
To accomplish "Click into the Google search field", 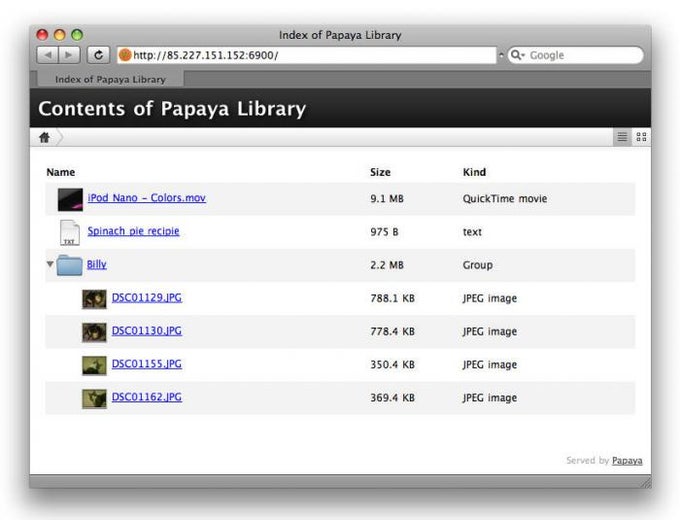I will (x=575, y=55).
